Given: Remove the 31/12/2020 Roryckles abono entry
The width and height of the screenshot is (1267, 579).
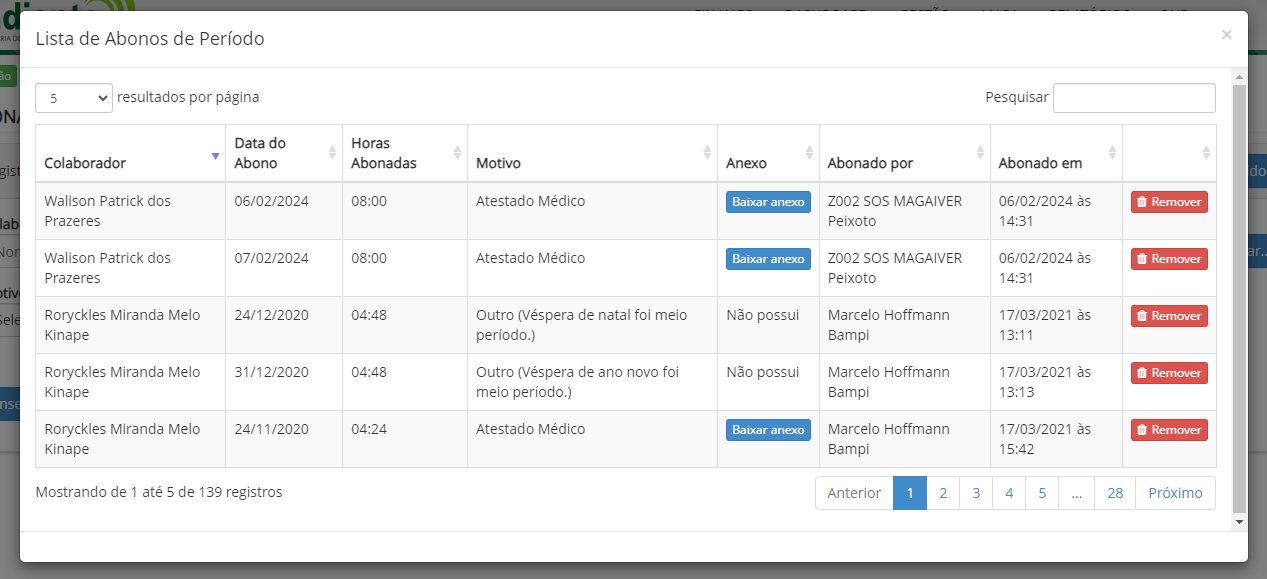Looking at the screenshot, I should pyautogui.click(x=1169, y=373).
